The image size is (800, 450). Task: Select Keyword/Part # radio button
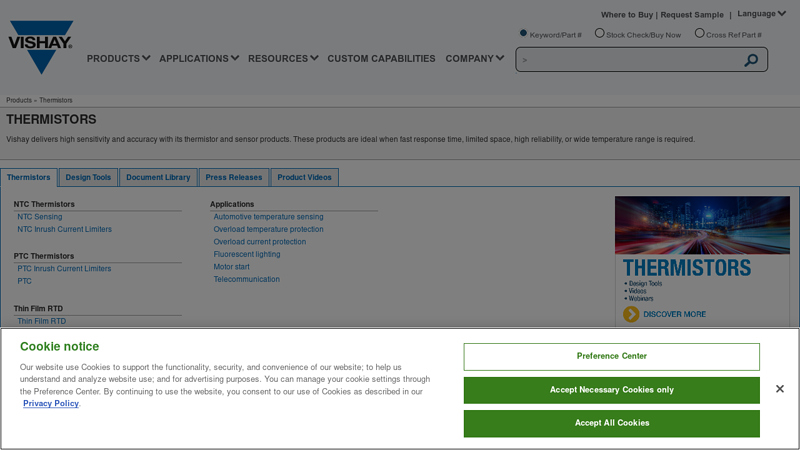pos(523,33)
